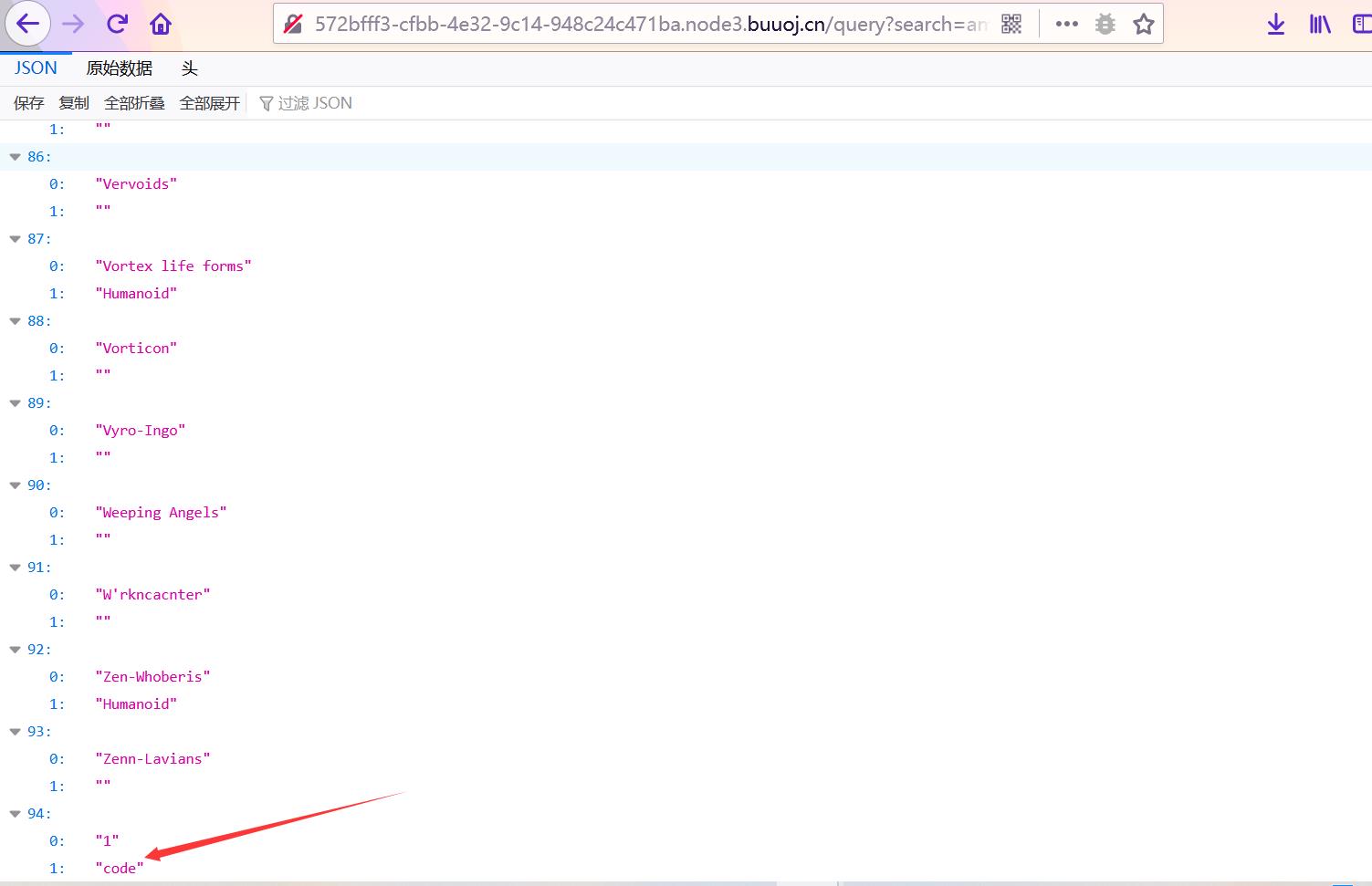The width and height of the screenshot is (1372, 886).
Task: Collapse JSON node 91
Action: click(15, 568)
